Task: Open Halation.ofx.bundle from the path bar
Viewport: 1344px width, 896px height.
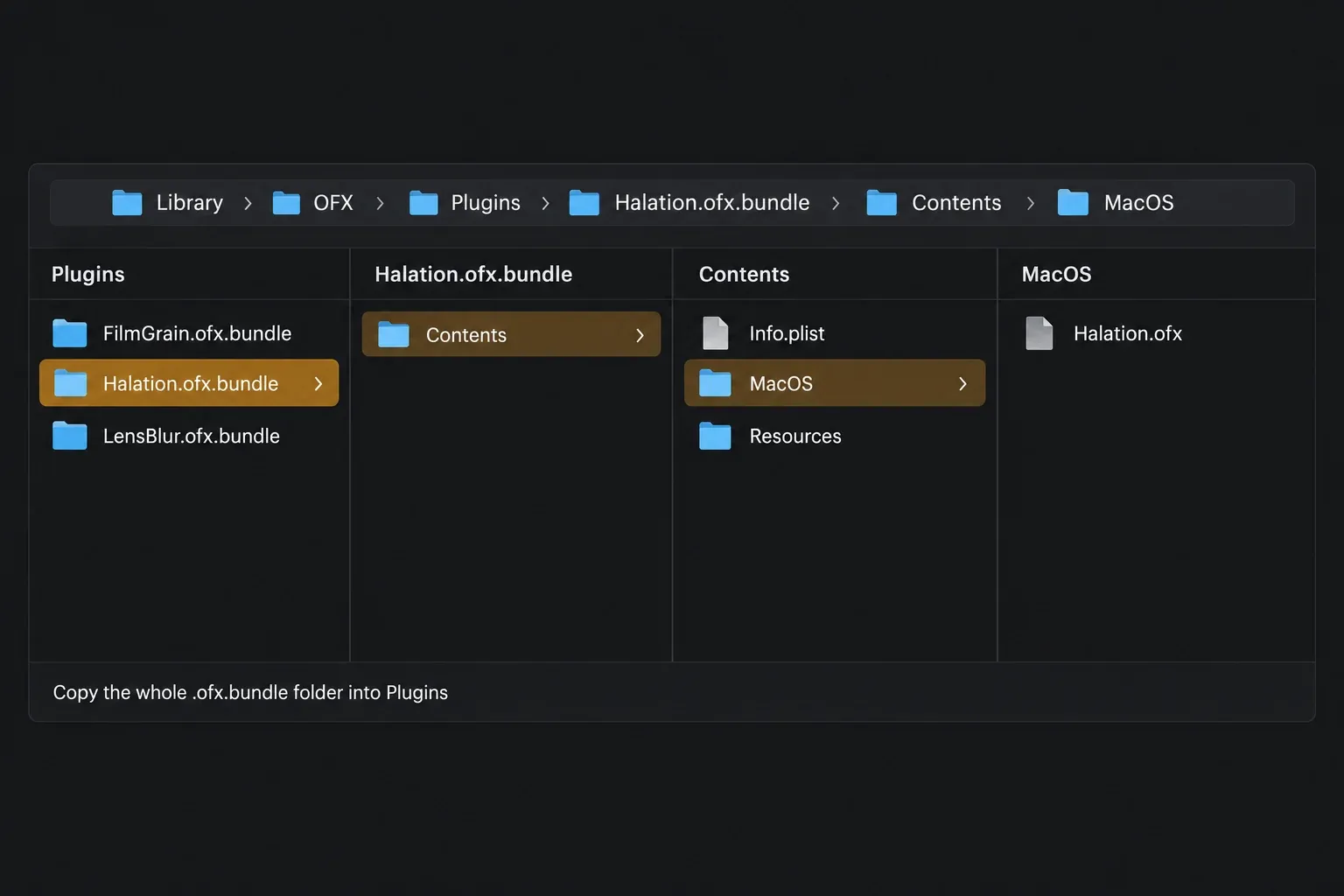Action: click(712, 203)
